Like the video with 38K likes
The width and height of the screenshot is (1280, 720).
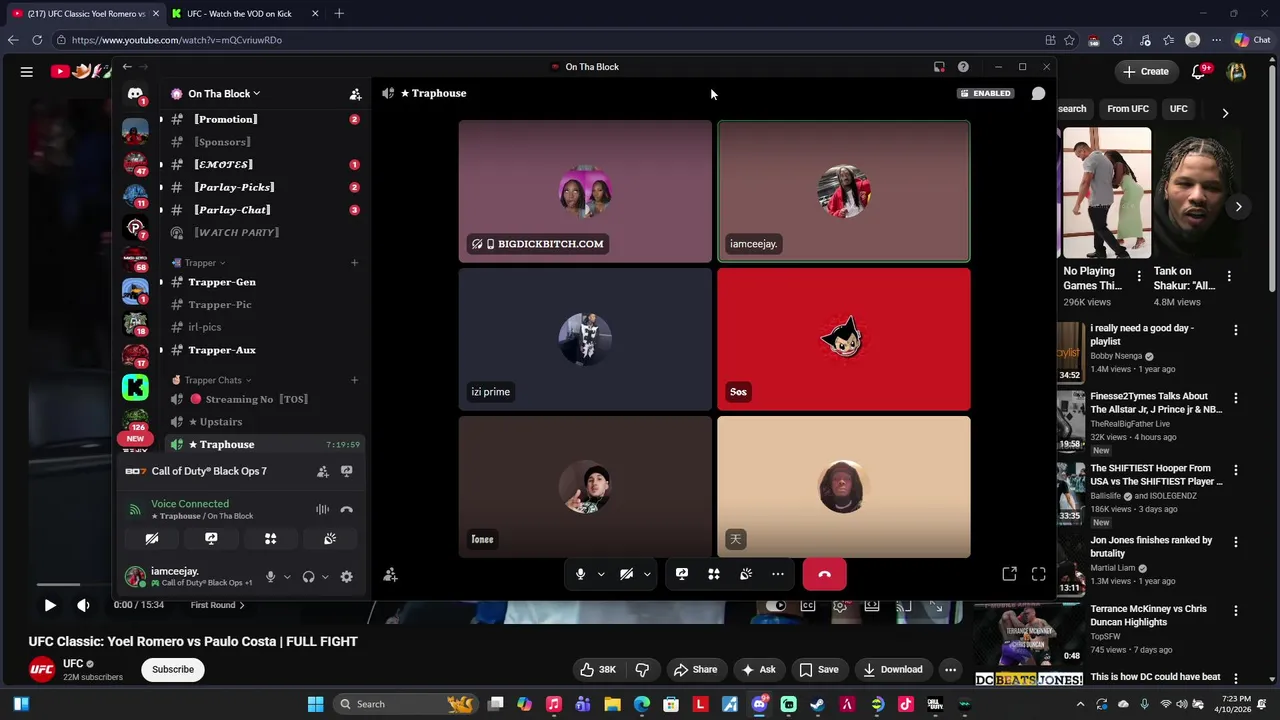(598, 670)
